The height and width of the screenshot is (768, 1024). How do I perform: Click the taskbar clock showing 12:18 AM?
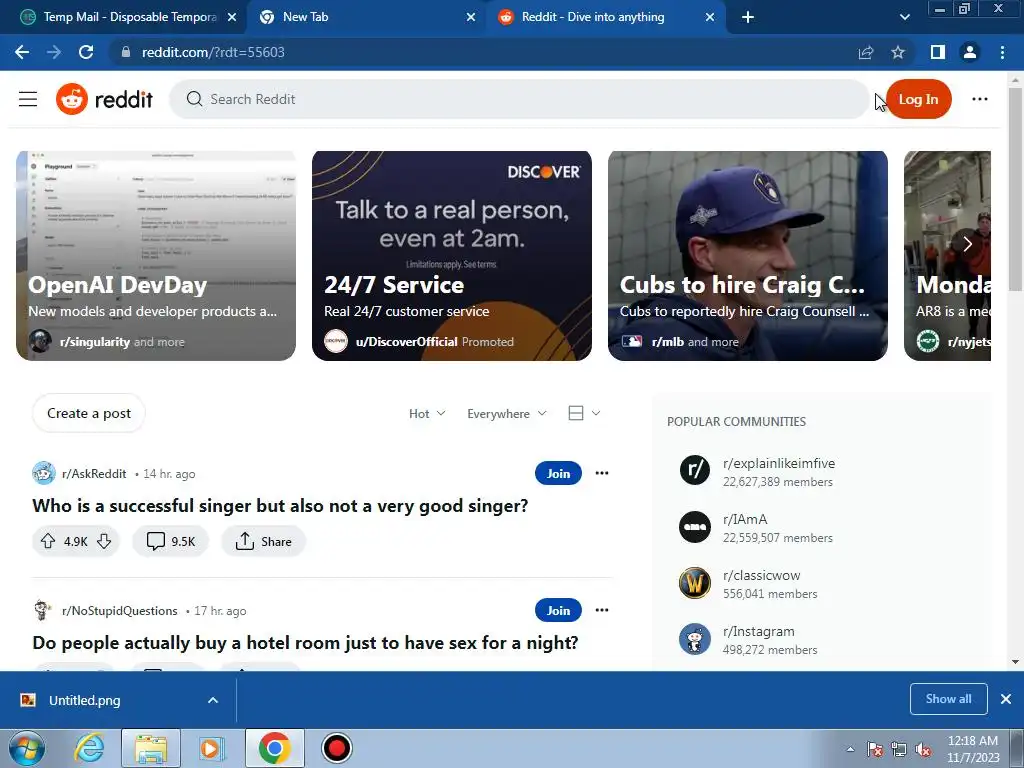coord(973,749)
